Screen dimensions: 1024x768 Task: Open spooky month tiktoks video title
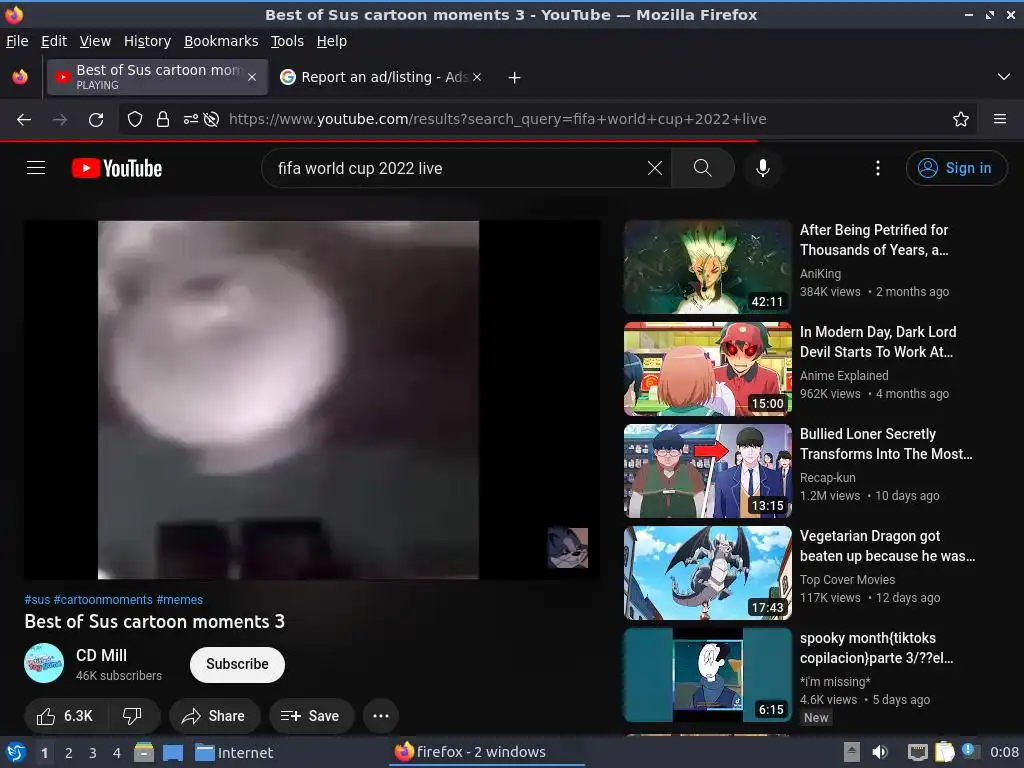[876, 648]
